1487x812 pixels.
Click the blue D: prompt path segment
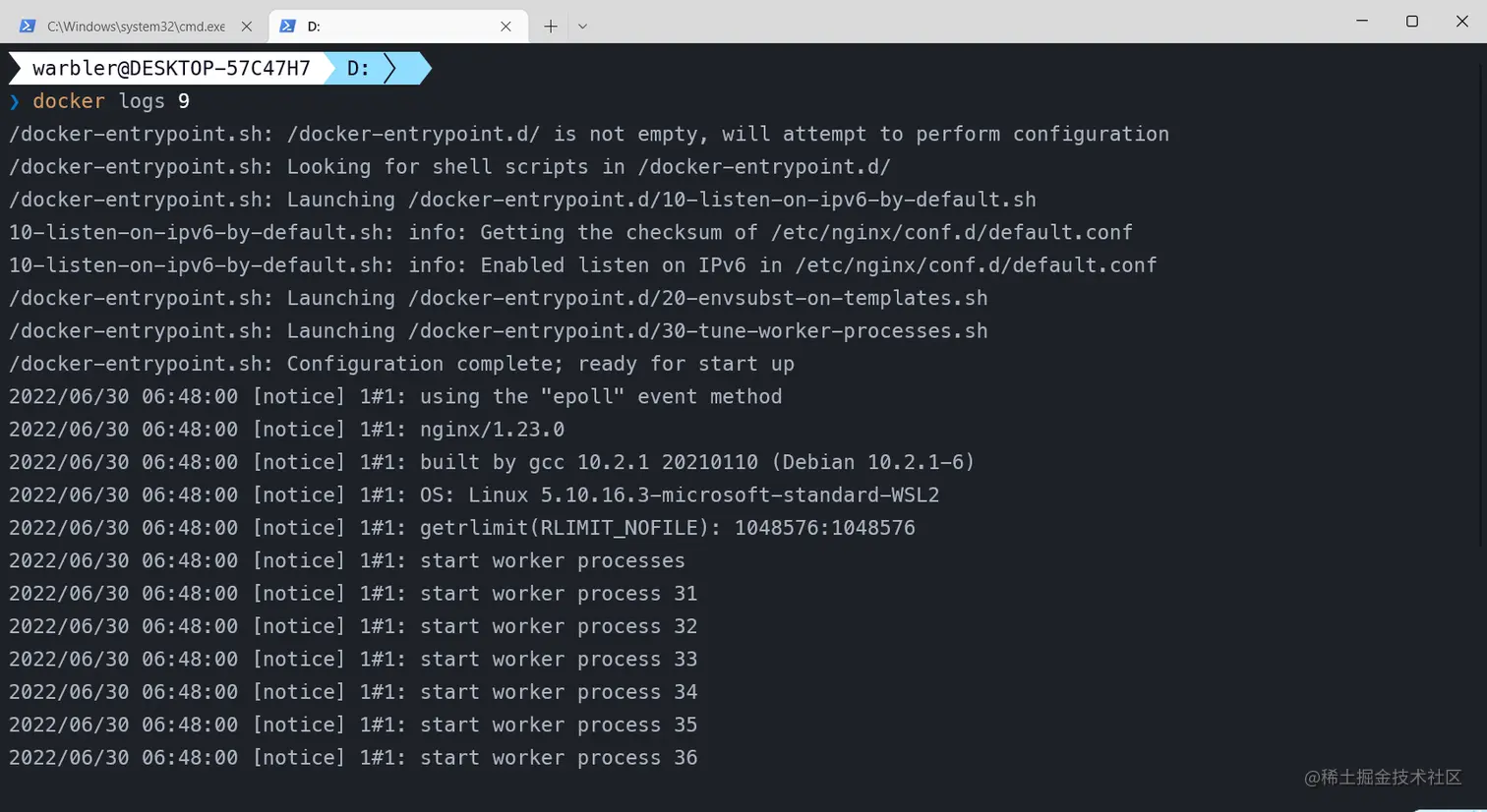coord(359,68)
